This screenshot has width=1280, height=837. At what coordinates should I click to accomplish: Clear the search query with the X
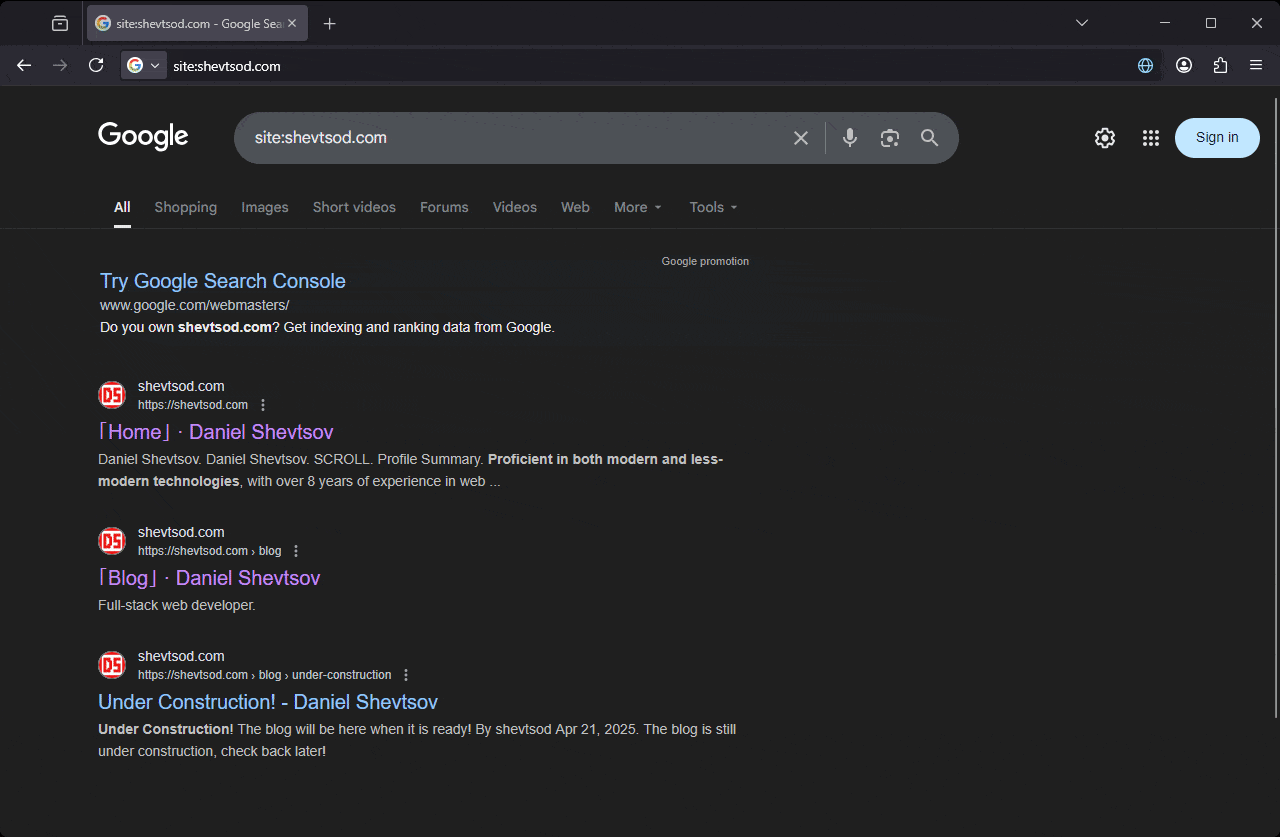point(801,138)
